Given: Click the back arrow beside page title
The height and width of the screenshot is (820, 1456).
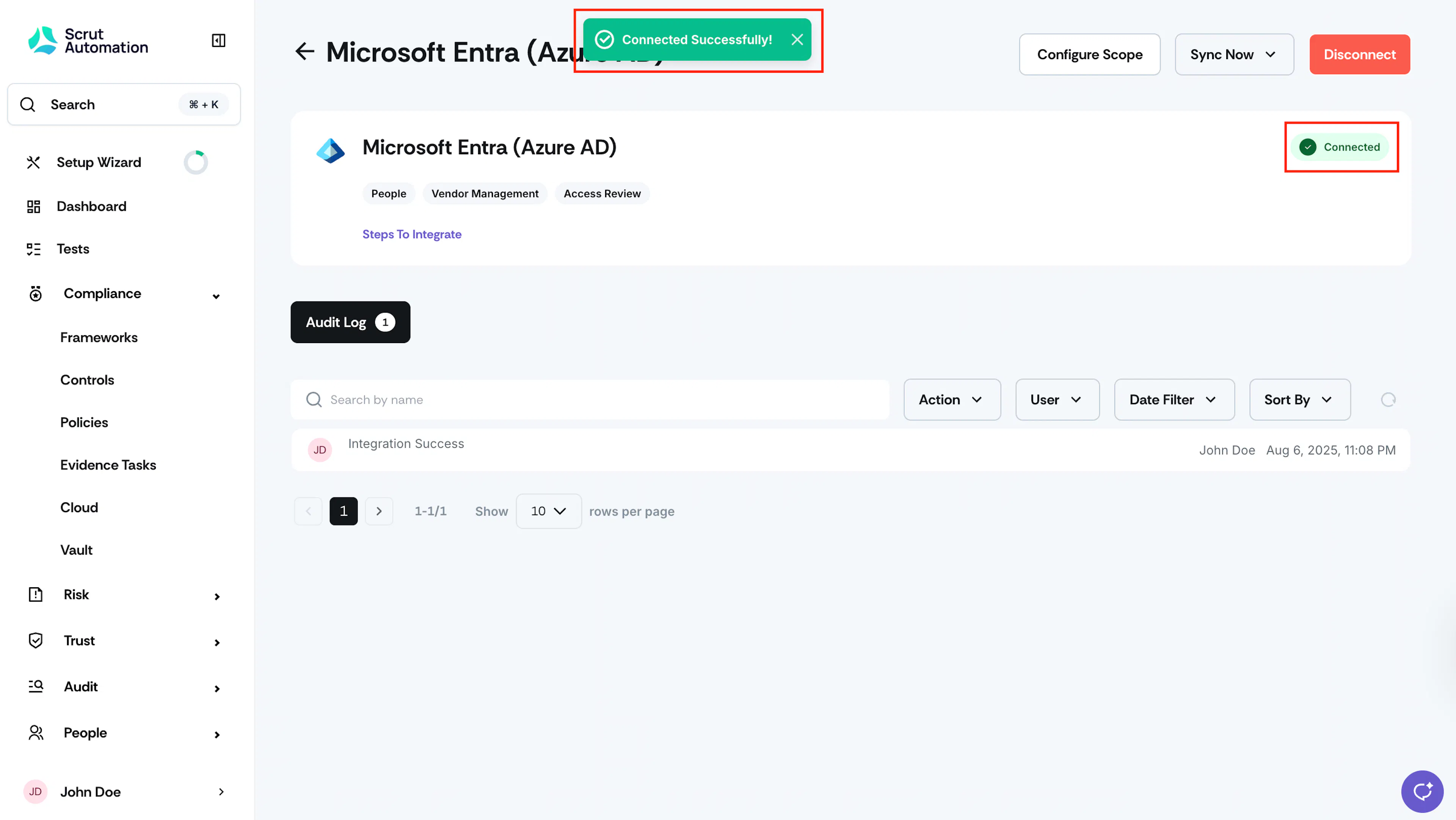Looking at the screenshot, I should click(304, 52).
